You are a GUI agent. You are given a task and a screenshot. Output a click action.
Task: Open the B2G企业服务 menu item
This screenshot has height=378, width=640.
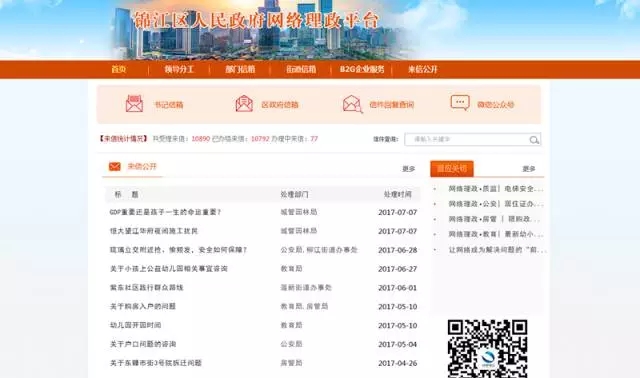pyautogui.click(x=362, y=69)
